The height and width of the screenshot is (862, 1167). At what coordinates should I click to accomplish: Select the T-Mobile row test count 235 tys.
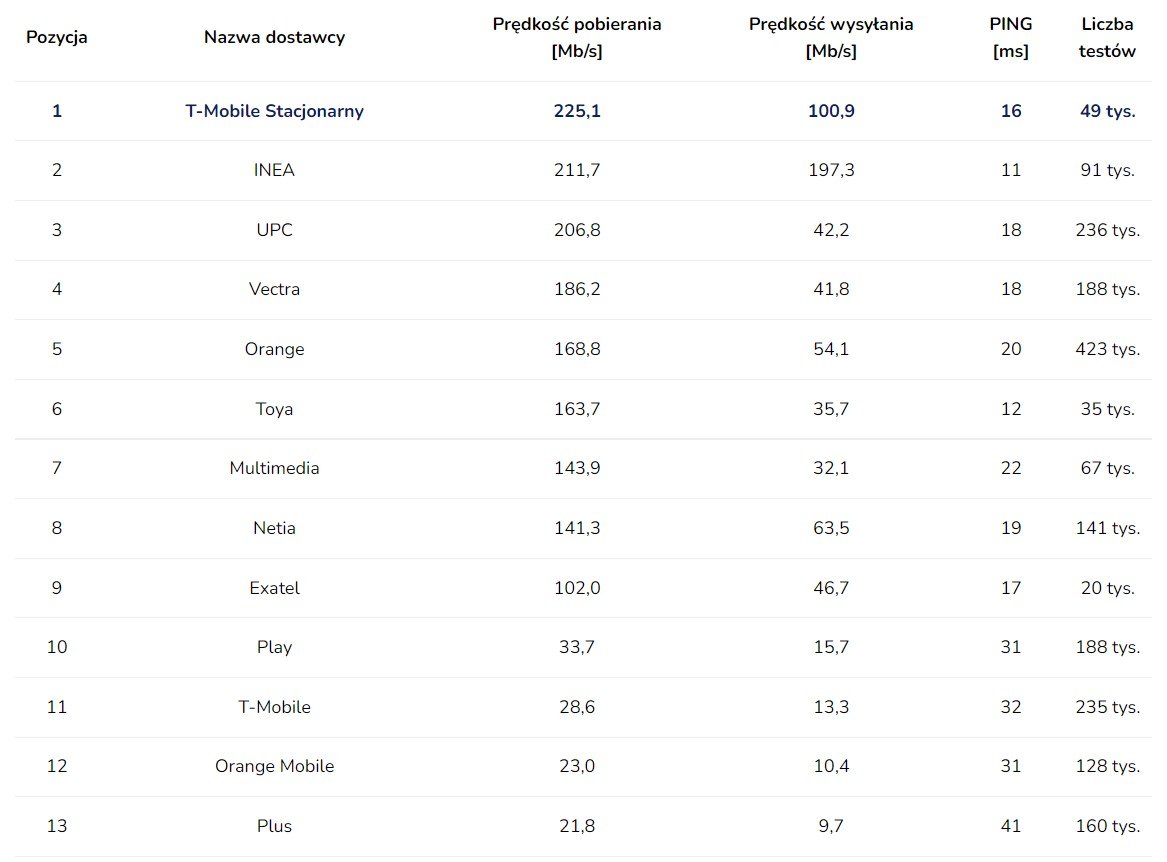1107,707
